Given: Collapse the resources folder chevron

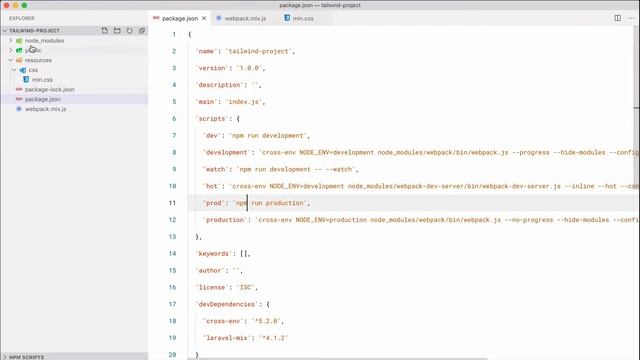Looking at the screenshot, I should point(11,60).
